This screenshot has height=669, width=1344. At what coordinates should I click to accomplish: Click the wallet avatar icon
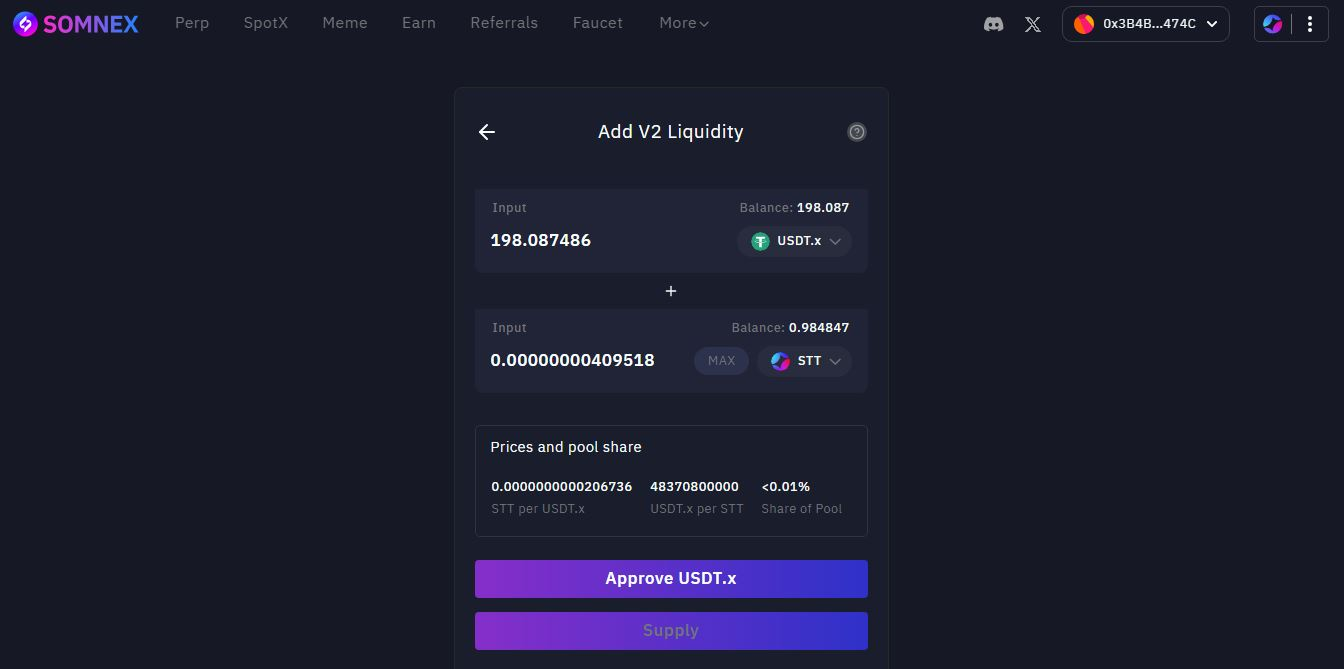[1084, 24]
